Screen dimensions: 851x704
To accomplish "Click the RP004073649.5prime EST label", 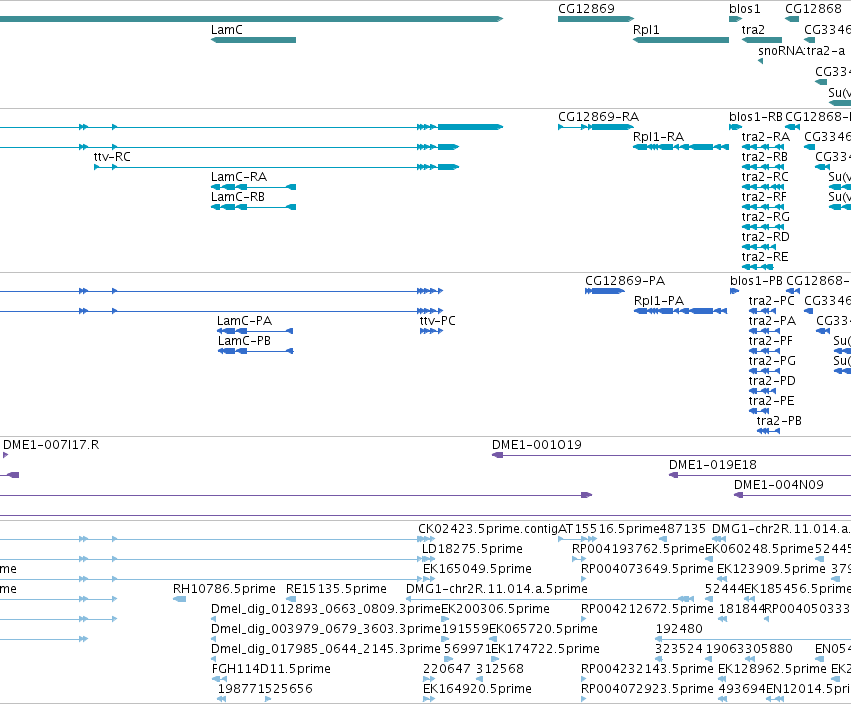I will click(647, 569).
